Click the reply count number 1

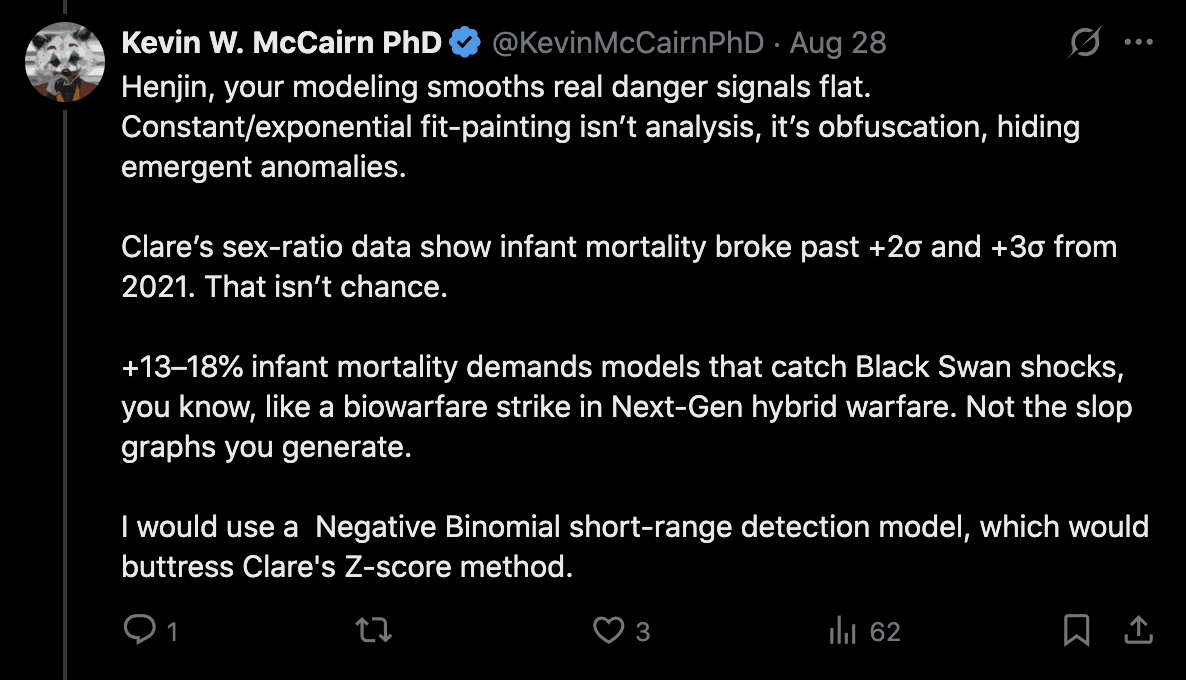(x=172, y=632)
